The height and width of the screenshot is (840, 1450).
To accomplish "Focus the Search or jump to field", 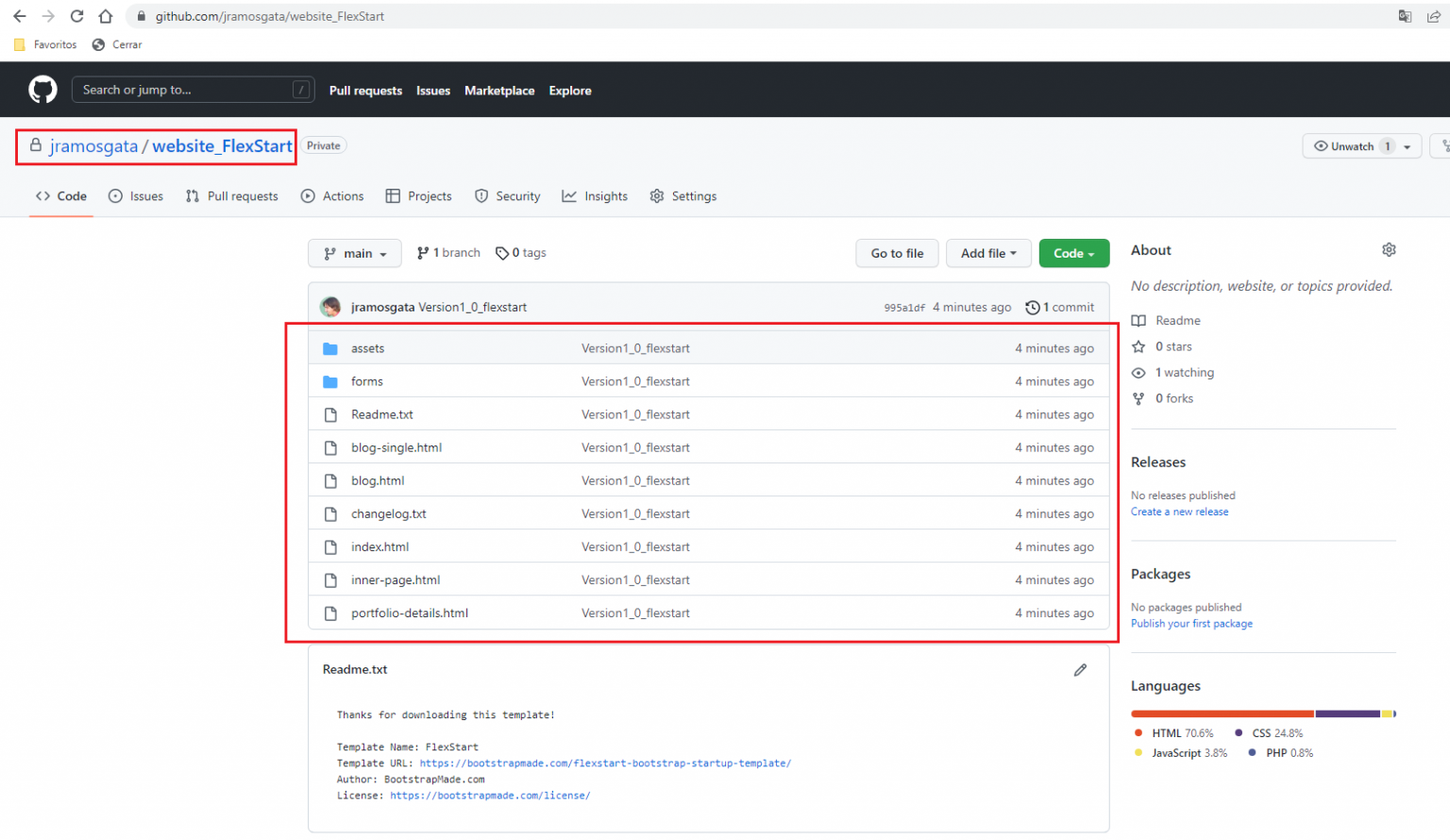I will point(194,90).
